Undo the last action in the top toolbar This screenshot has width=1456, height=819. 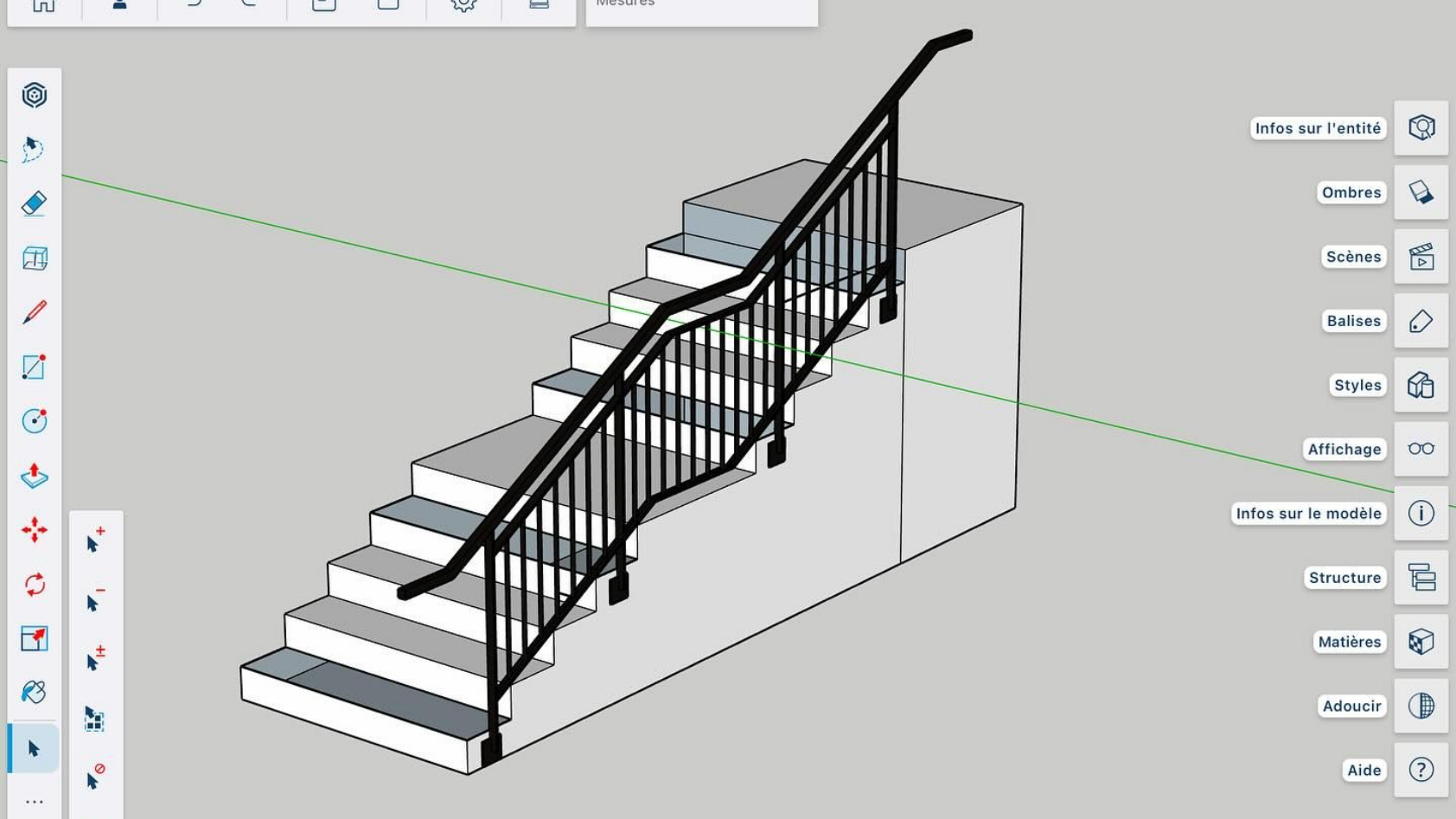coord(194,4)
